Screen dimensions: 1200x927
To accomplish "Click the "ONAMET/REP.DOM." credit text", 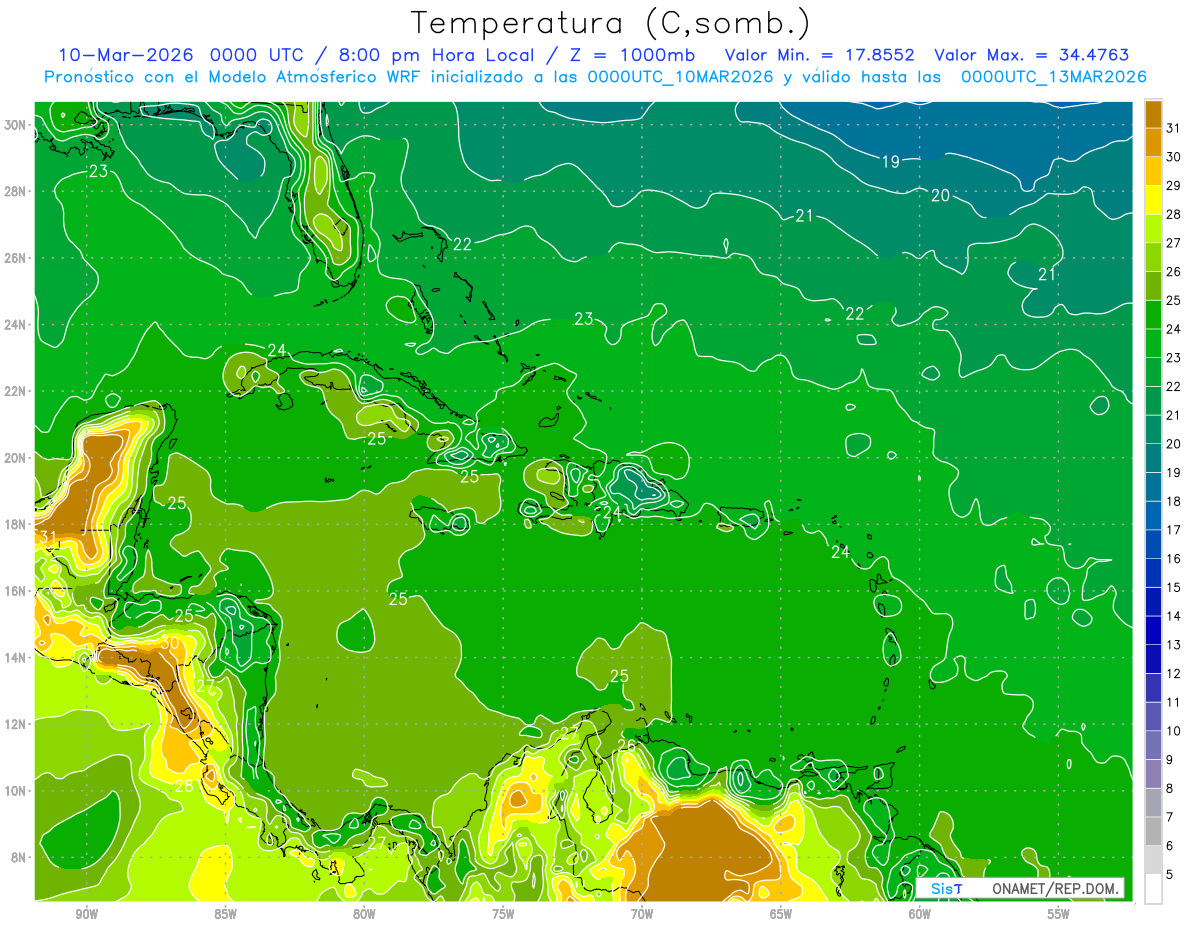I will coord(1053,889).
